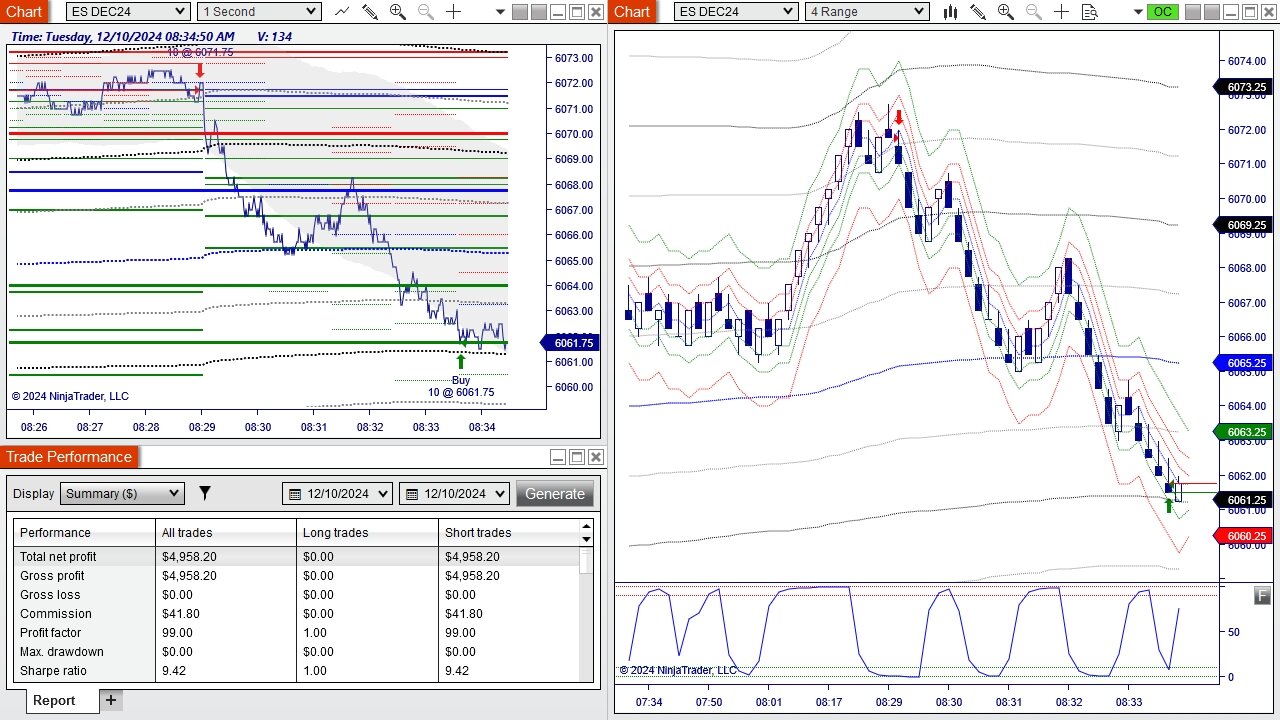Select the right Chart tab
Image resolution: width=1280 pixels, height=720 pixels.
point(632,12)
